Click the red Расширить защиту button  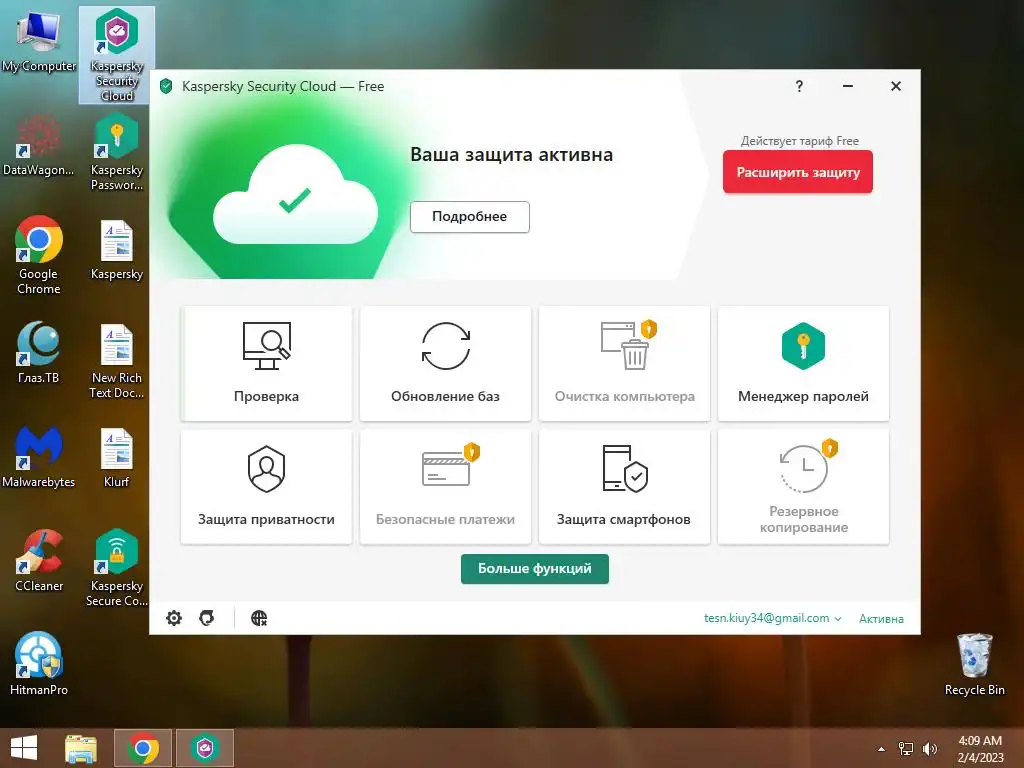(797, 172)
